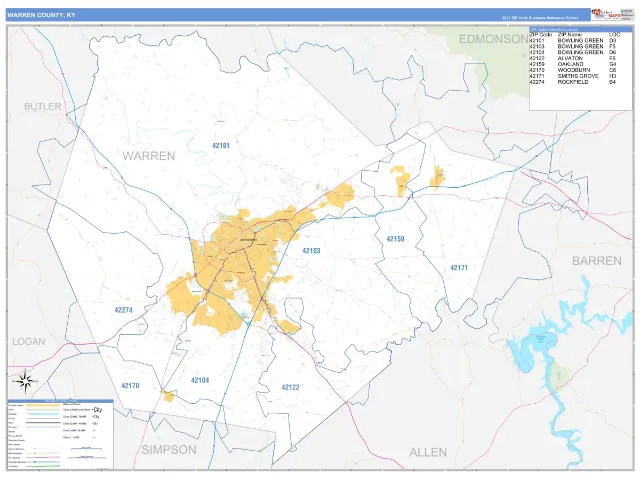Click the large WARREN county label
The width and height of the screenshot is (640, 480).
[x=149, y=156]
